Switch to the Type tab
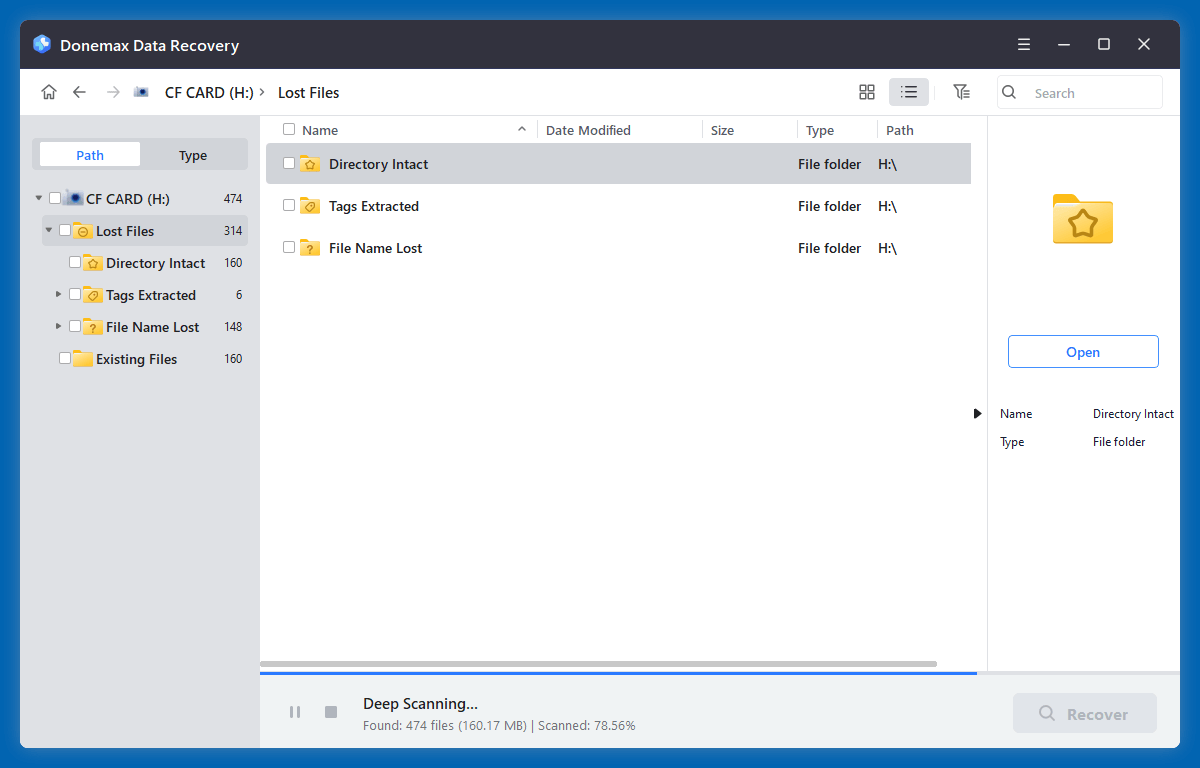 (192, 154)
